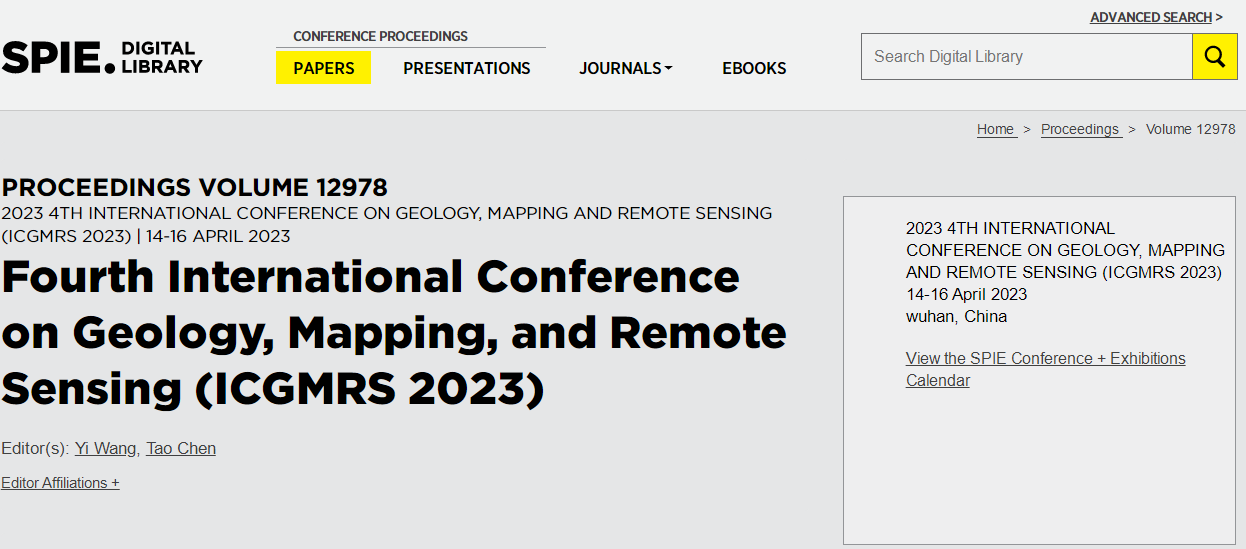Click the sidebar '14-16 April 2023' date
Image resolution: width=1246 pixels, height=549 pixels.
[x=967, y=294]
